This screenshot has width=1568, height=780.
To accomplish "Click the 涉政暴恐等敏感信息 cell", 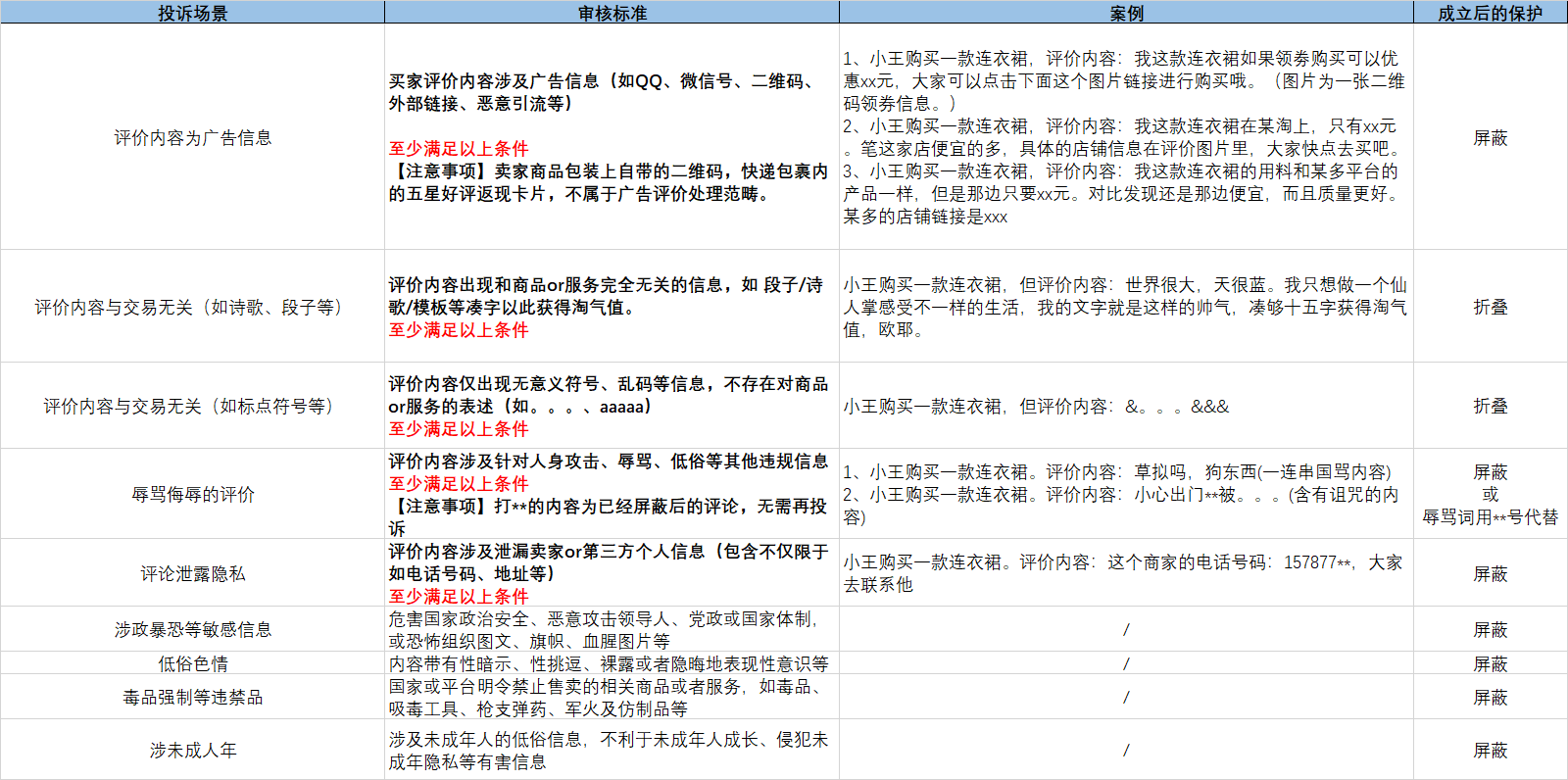I will (x=192, y=629).
